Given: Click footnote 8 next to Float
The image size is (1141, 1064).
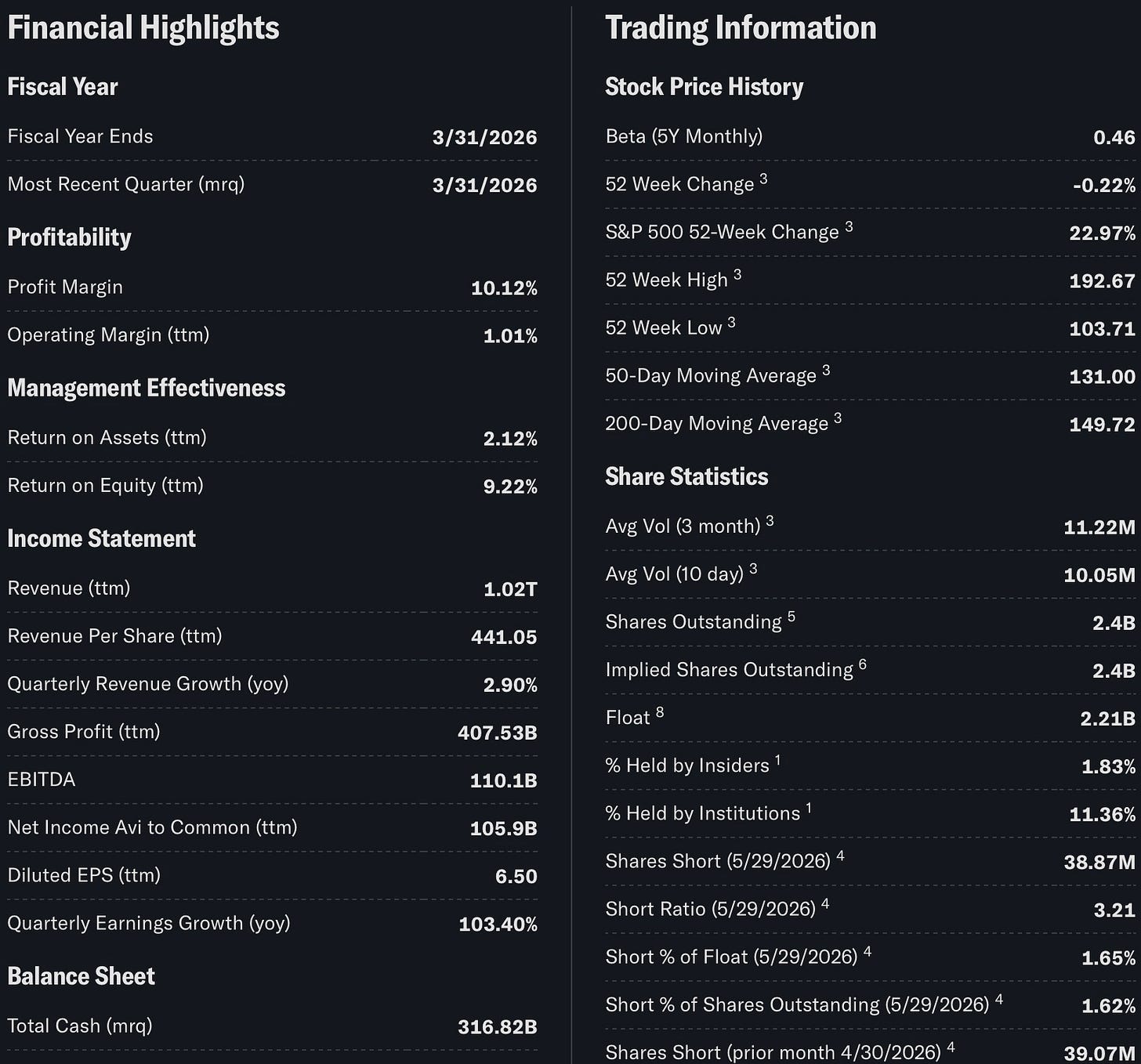Looking at the screenshot, I should (x=660, y=712).
